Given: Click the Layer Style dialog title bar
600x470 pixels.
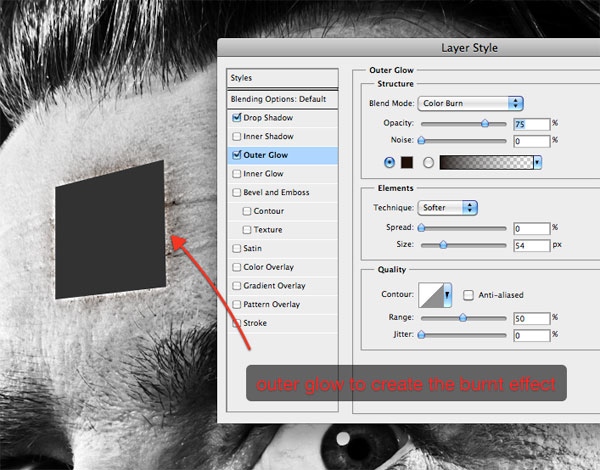Looking at the screenshot, I should (x=408, y=48).
